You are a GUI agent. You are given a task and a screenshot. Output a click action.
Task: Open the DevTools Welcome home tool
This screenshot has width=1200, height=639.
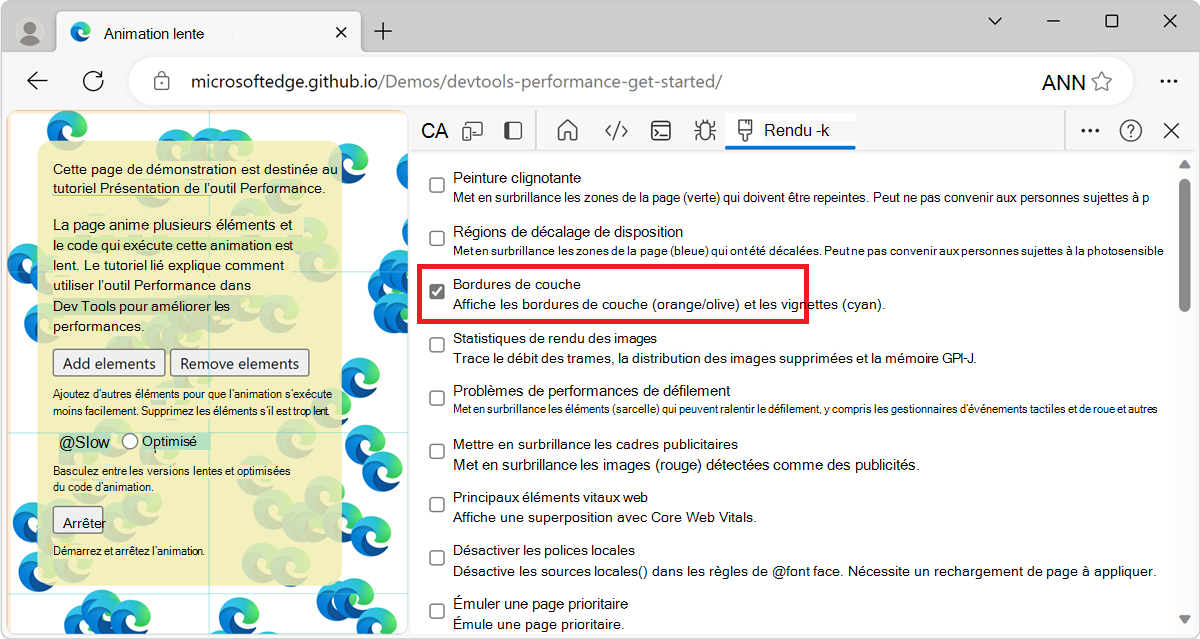(x=568, y=131)
